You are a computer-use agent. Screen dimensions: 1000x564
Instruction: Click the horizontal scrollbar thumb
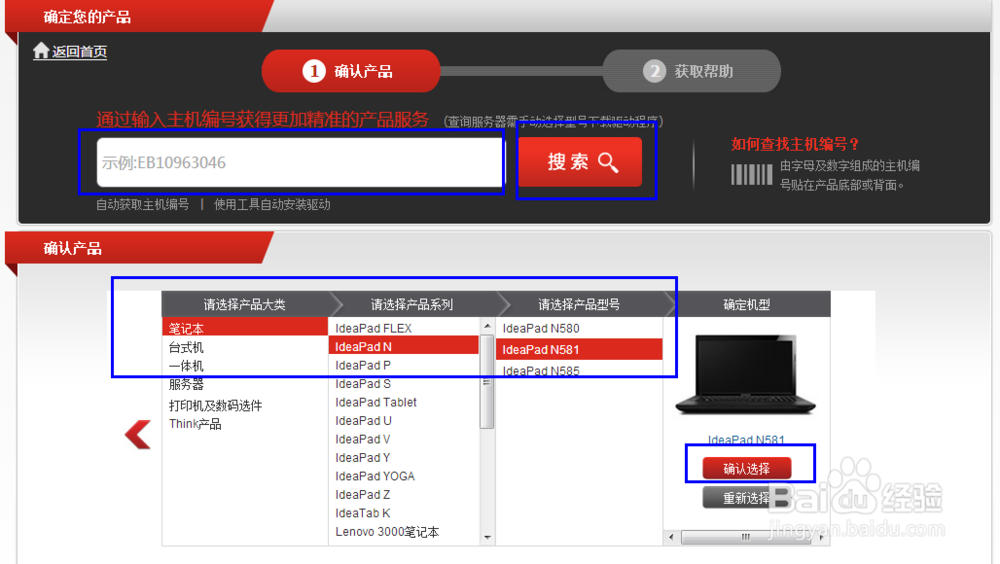[x=746, y=537]
